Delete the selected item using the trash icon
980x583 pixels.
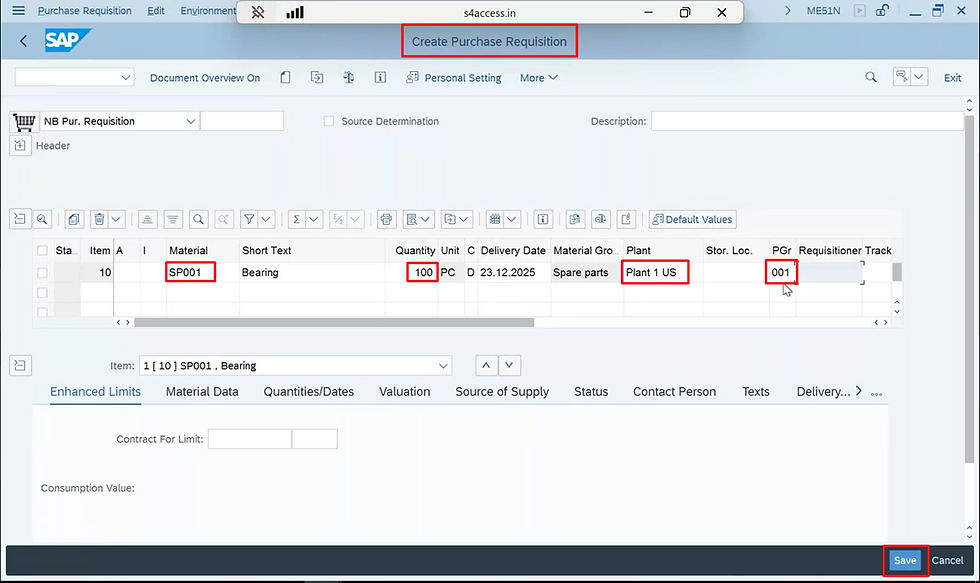click(97, 219)
